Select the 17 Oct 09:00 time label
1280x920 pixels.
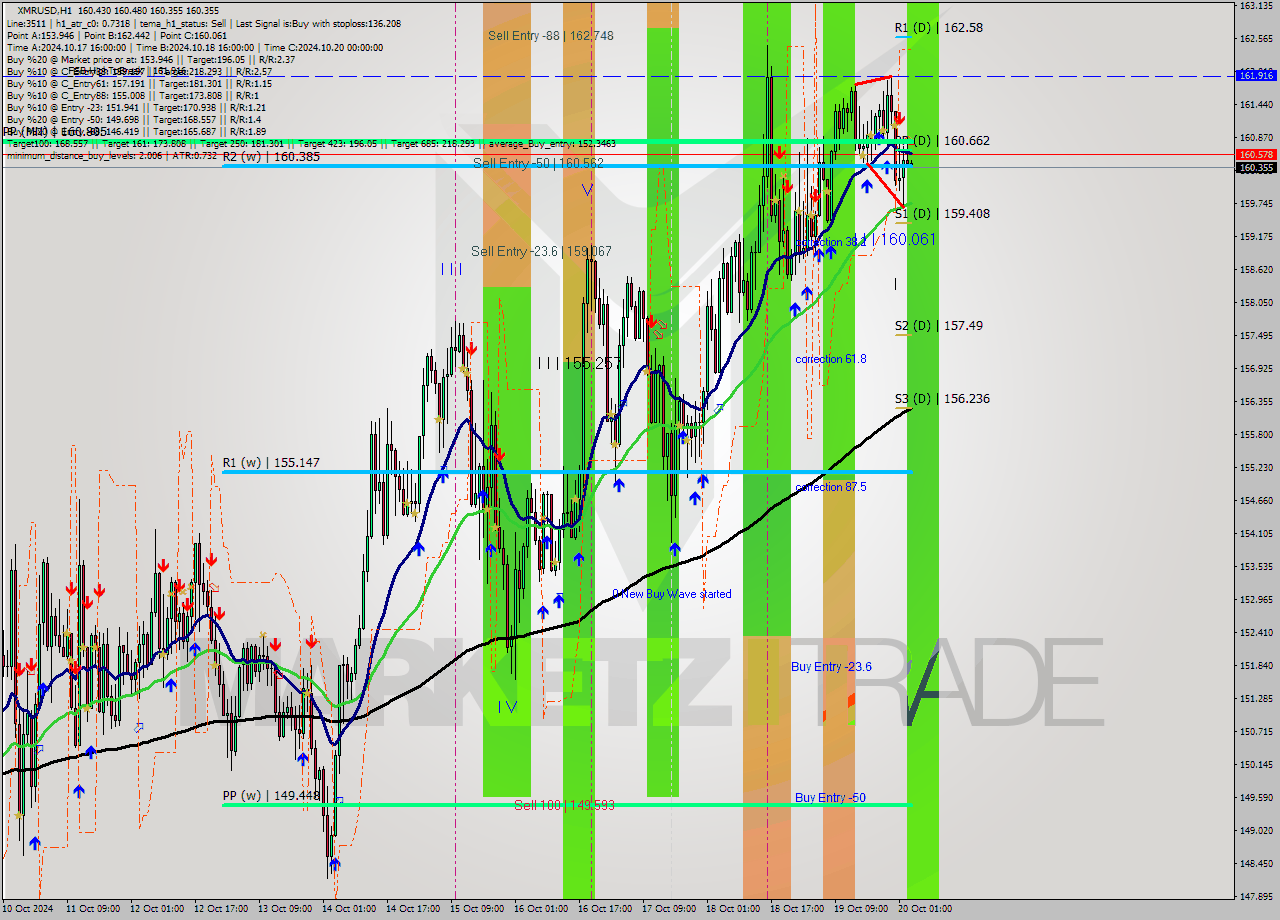[x=670, y=909]
